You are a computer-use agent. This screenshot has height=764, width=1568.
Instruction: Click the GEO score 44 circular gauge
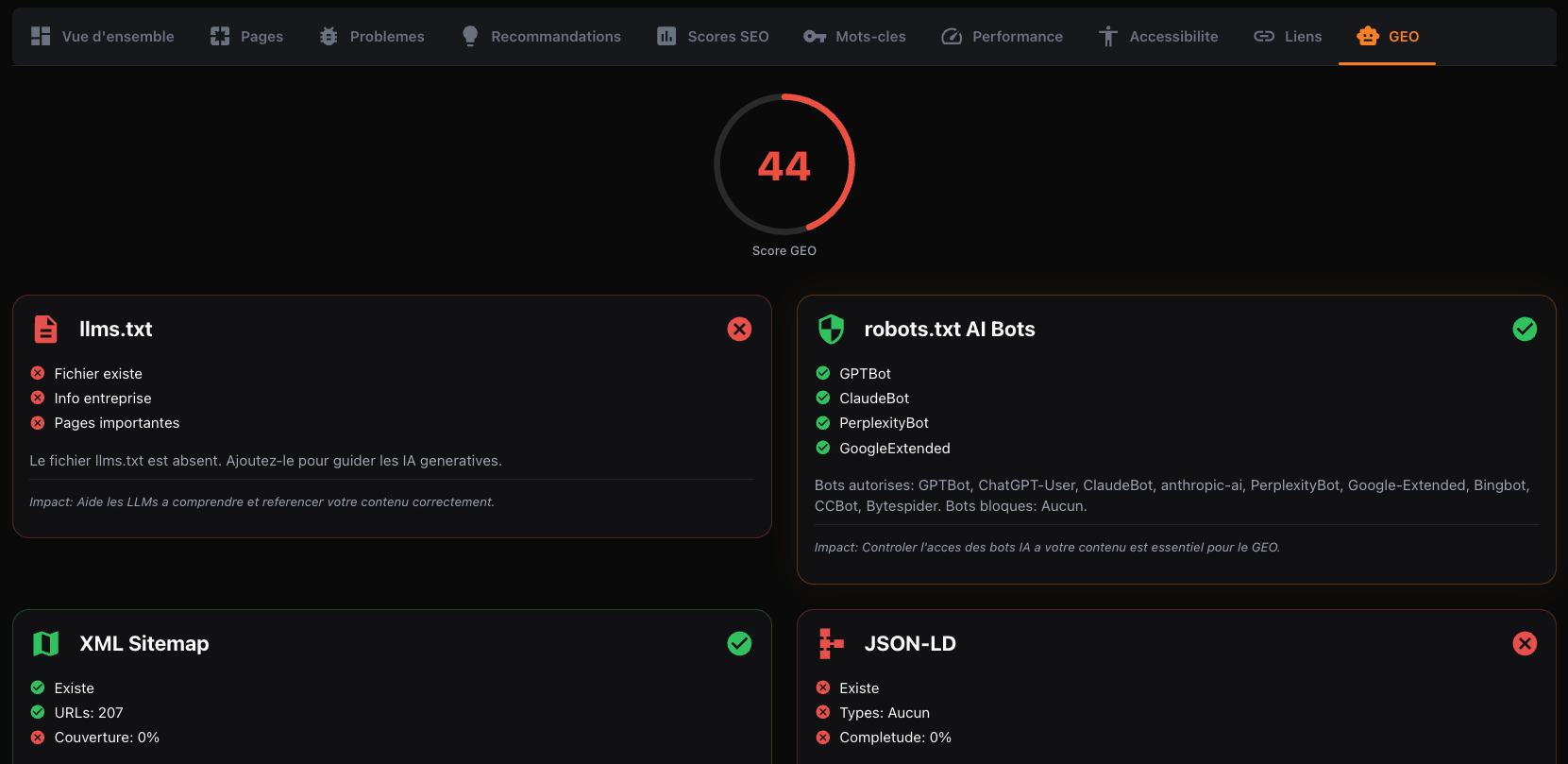[x=784, y=164]
